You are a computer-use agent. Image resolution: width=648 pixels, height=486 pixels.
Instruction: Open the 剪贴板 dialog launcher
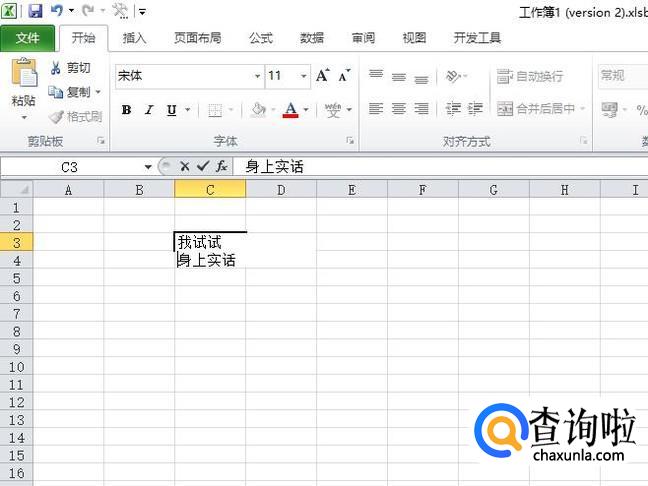click(101, 141)
